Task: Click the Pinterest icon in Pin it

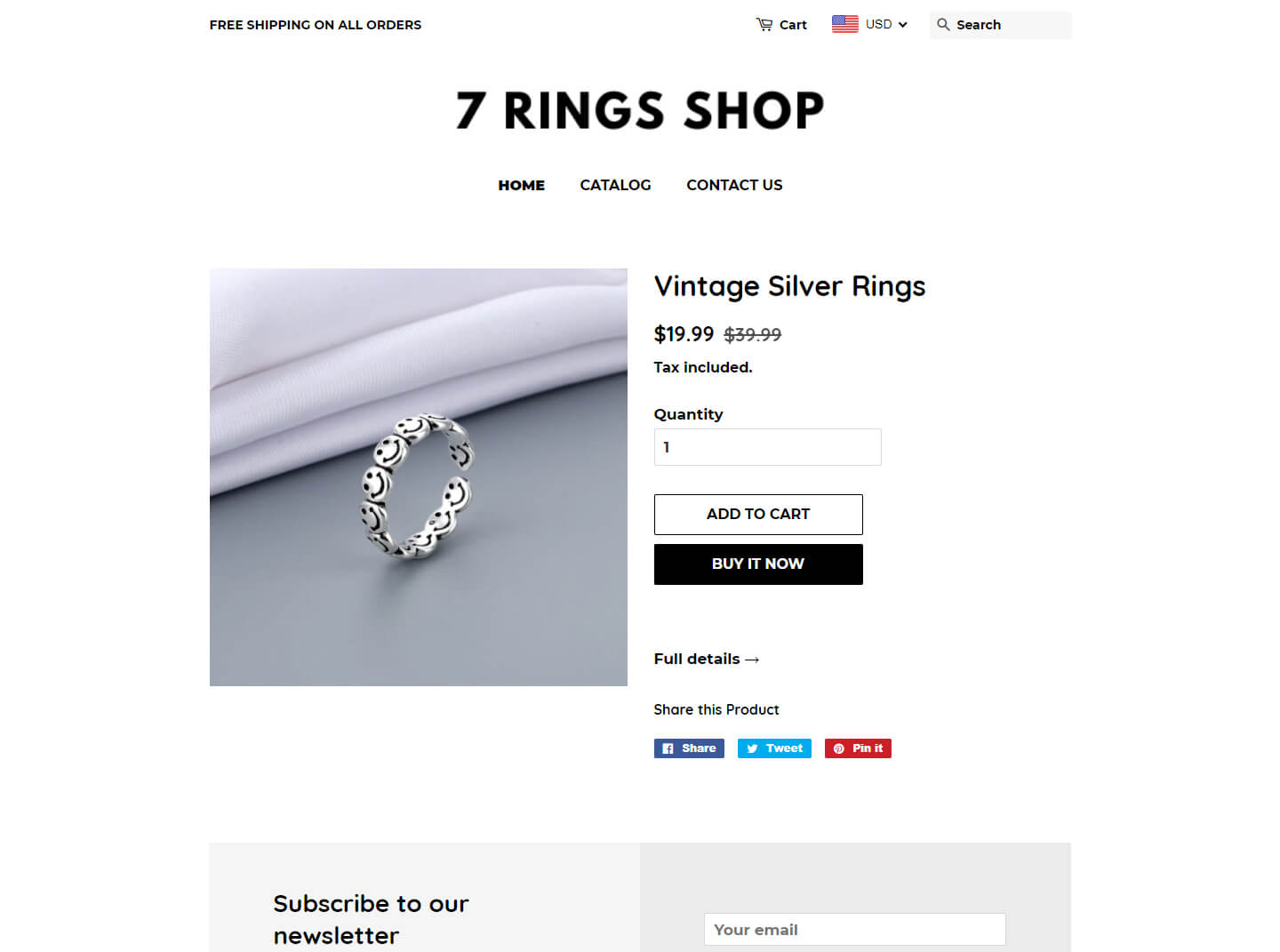Action: [838, 748]
